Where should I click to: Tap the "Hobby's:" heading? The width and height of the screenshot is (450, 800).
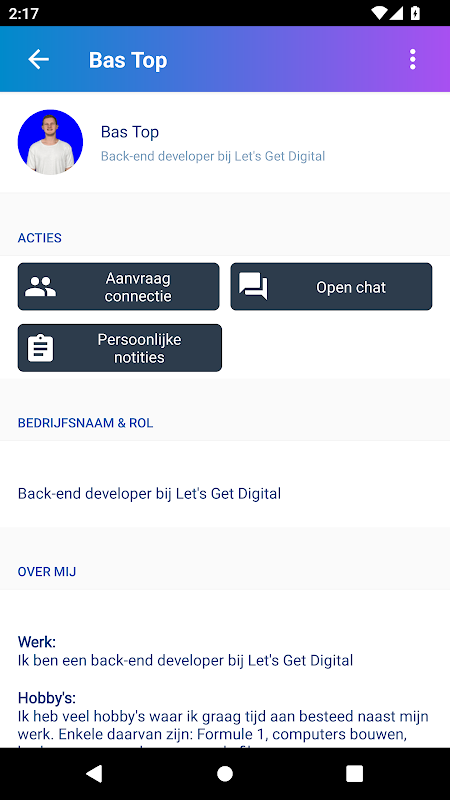coord(47,697)
